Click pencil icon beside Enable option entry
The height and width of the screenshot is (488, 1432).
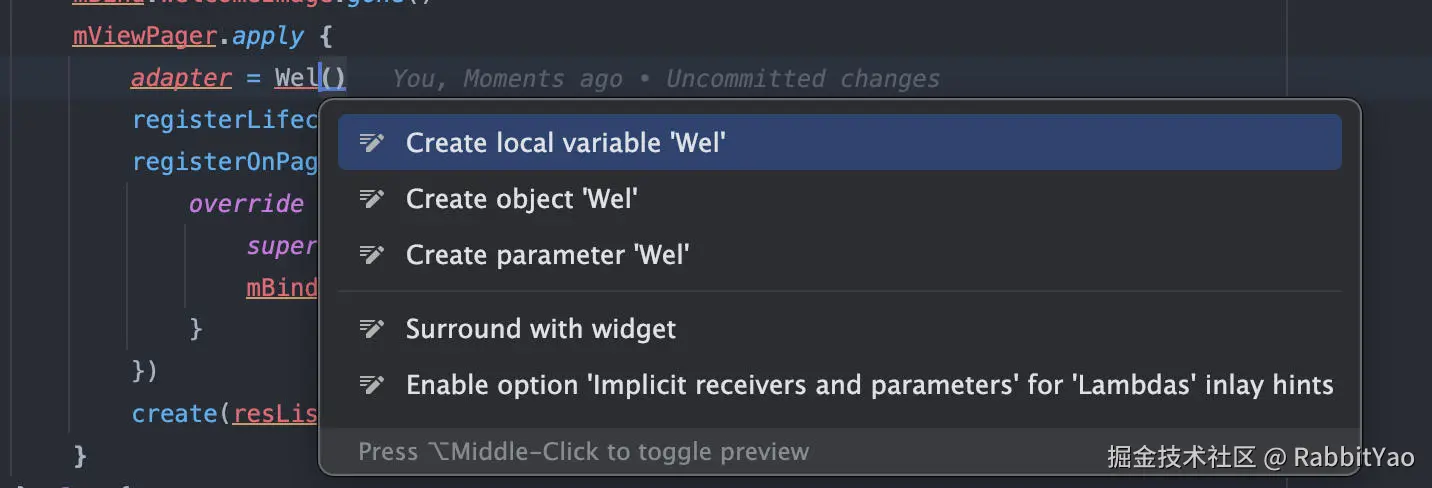pos(372,385)
